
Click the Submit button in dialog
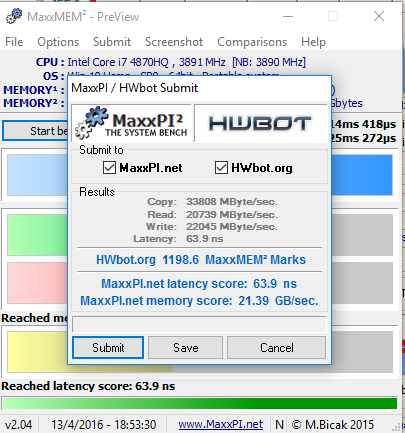click(108, 348)
